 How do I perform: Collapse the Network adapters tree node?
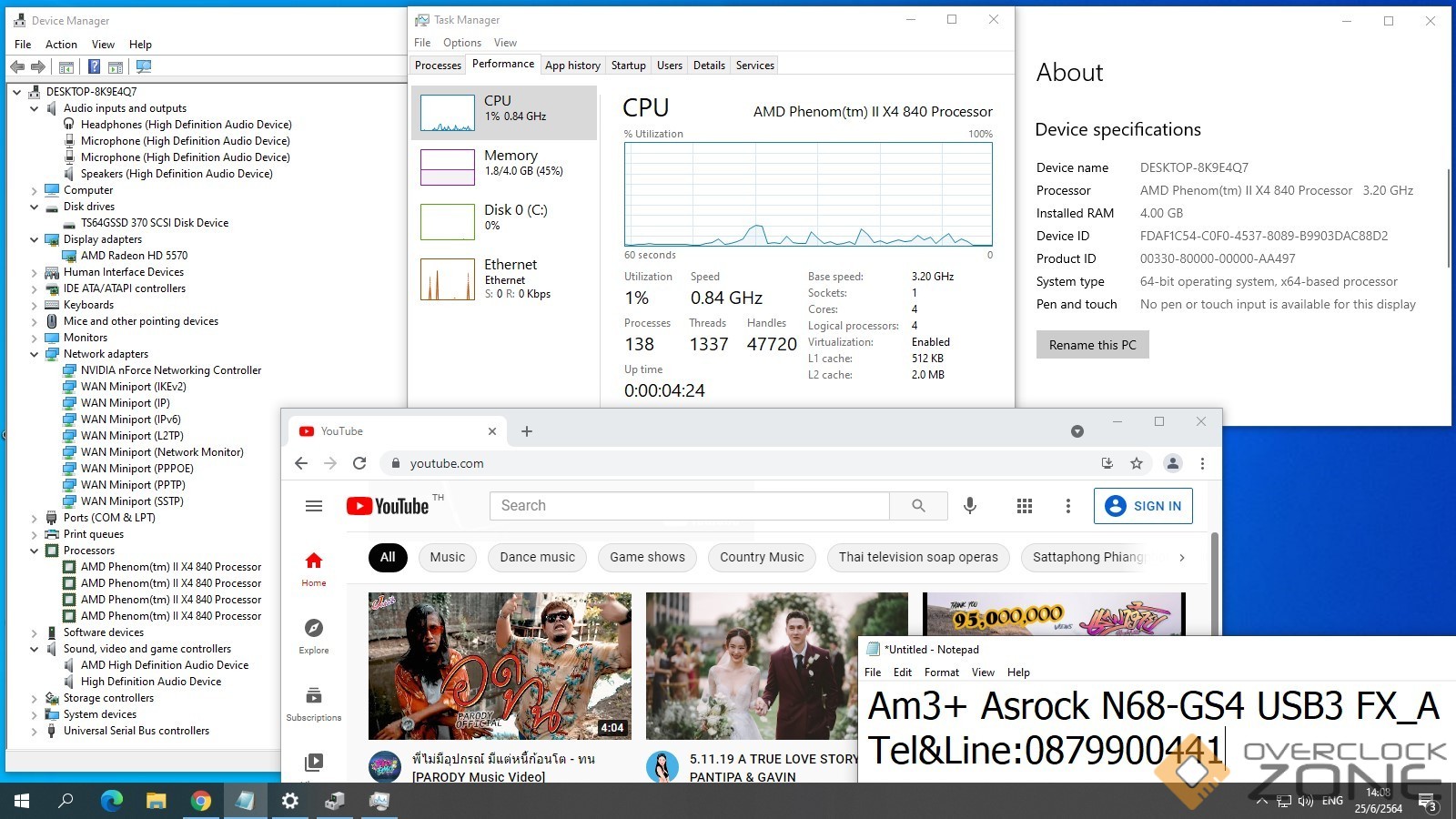click(35, 354)
